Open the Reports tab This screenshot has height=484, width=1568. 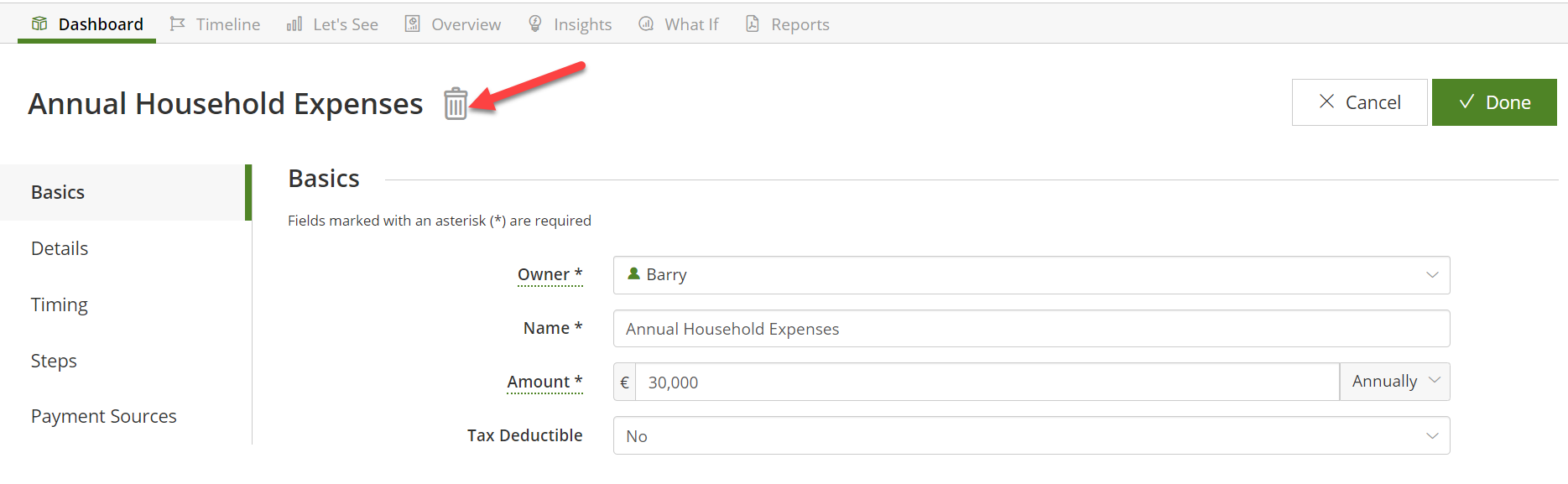[787, 24]
